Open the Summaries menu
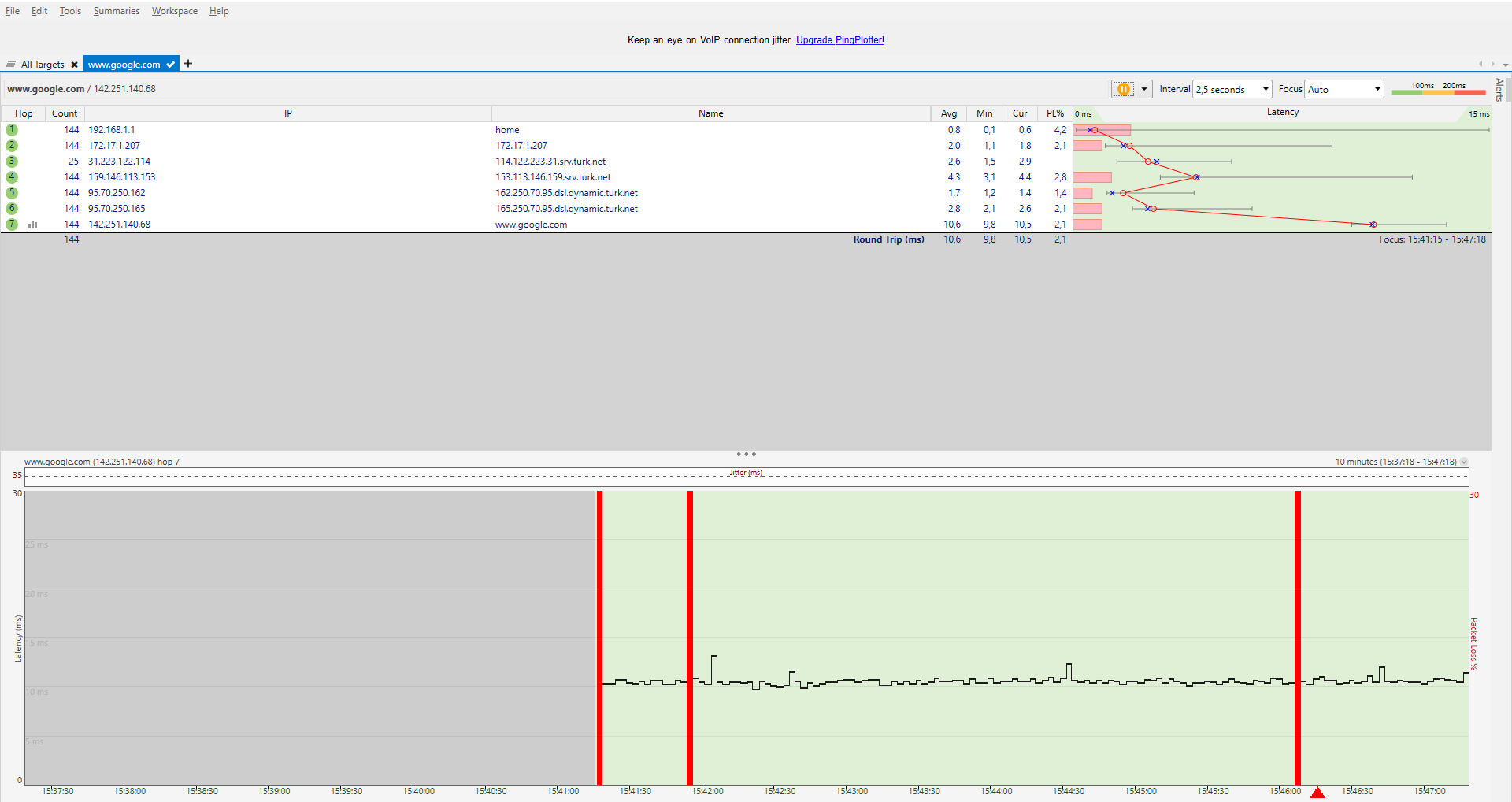Viewport: 1512px width, 802px height. 117,11
